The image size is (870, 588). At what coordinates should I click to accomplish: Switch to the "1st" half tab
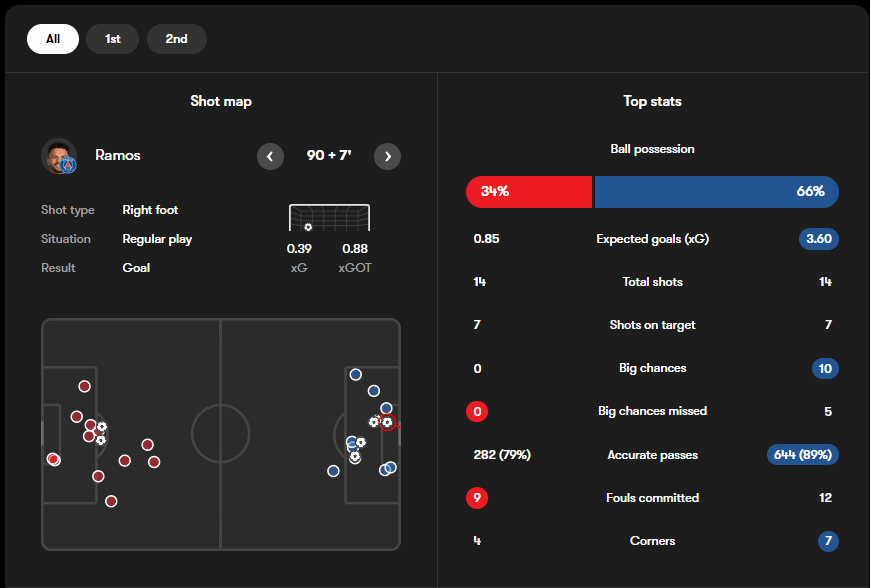[x=113, y=39]
